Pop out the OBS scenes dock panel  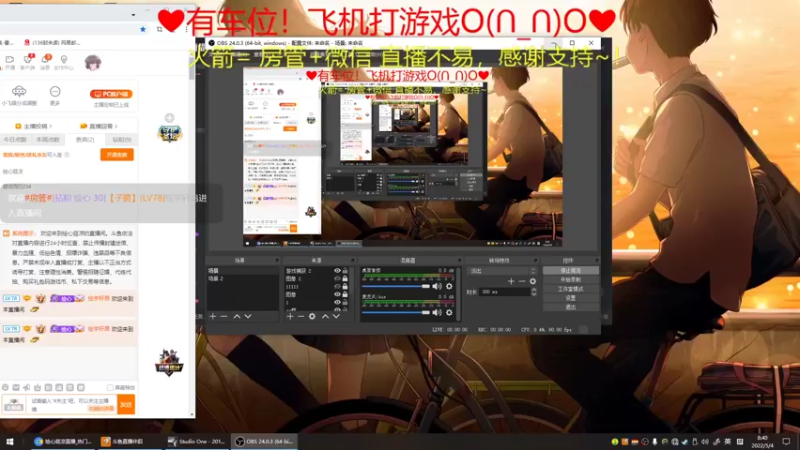point(277,260)
